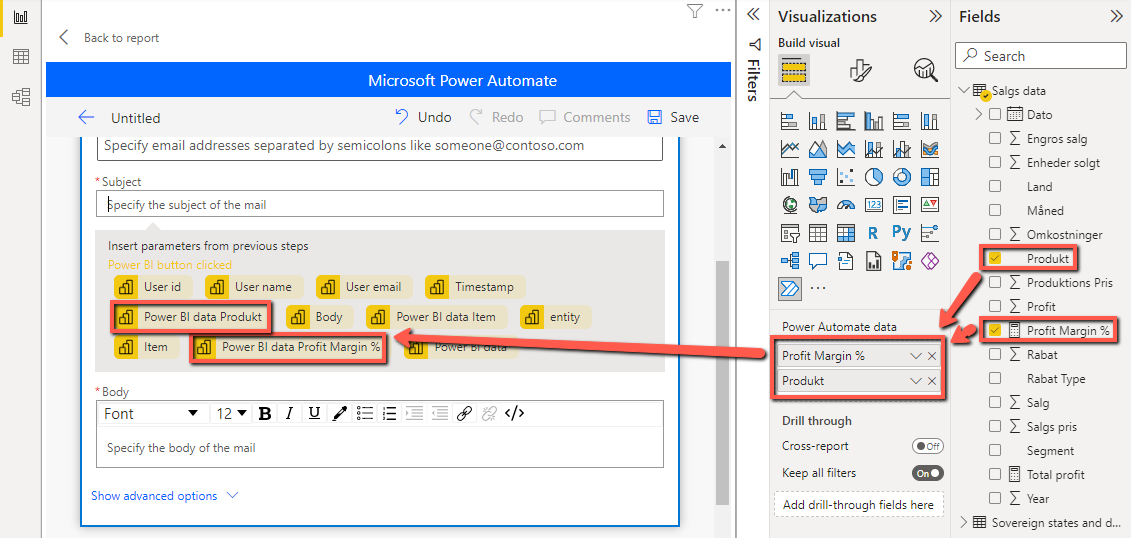Open the font size 12 dropdown

pos(232,413)
